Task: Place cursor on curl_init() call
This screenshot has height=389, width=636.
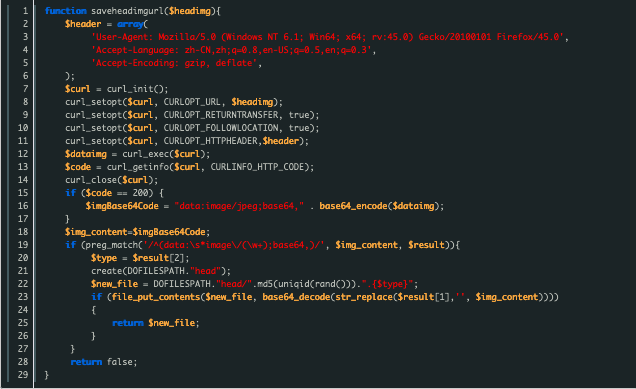Action: coord(137,89)
